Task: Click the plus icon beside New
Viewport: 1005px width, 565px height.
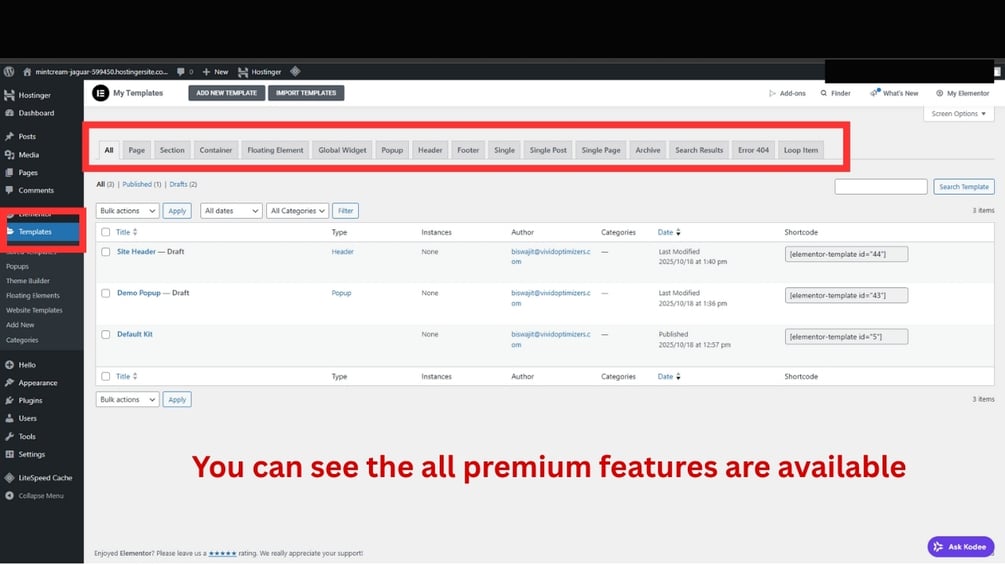Action: [x=206, y=72]
